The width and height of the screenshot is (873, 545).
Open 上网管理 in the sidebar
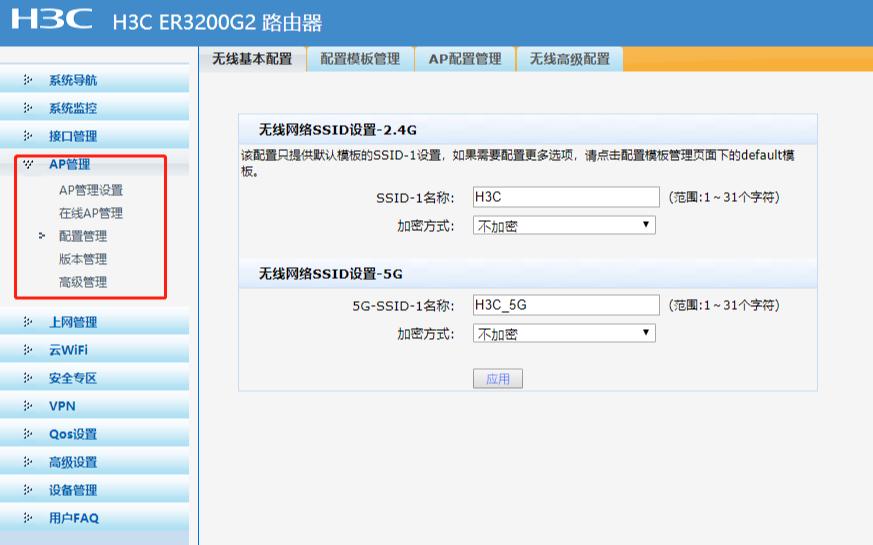pyautogui.click(x=73, y=322)
